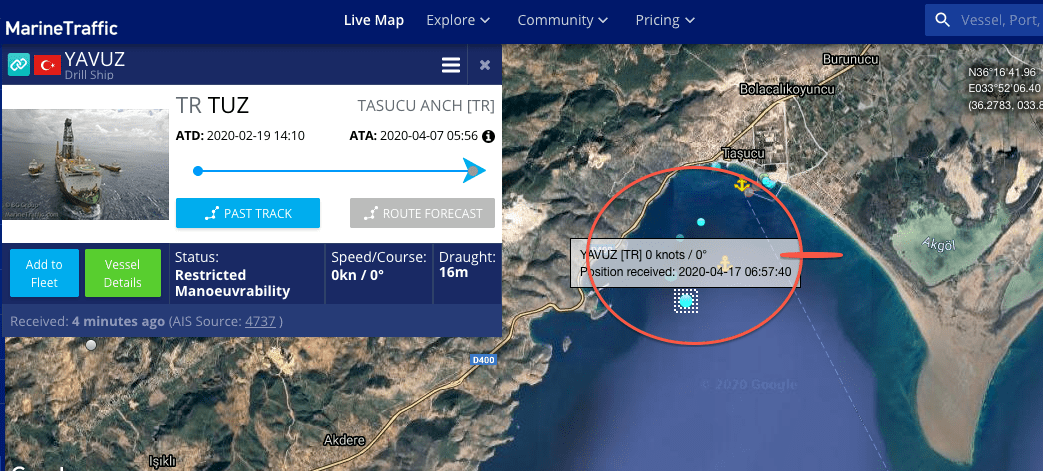Click the gray marker on the left land
Viewport: 1043px width, 471px height.
[91, 345]
